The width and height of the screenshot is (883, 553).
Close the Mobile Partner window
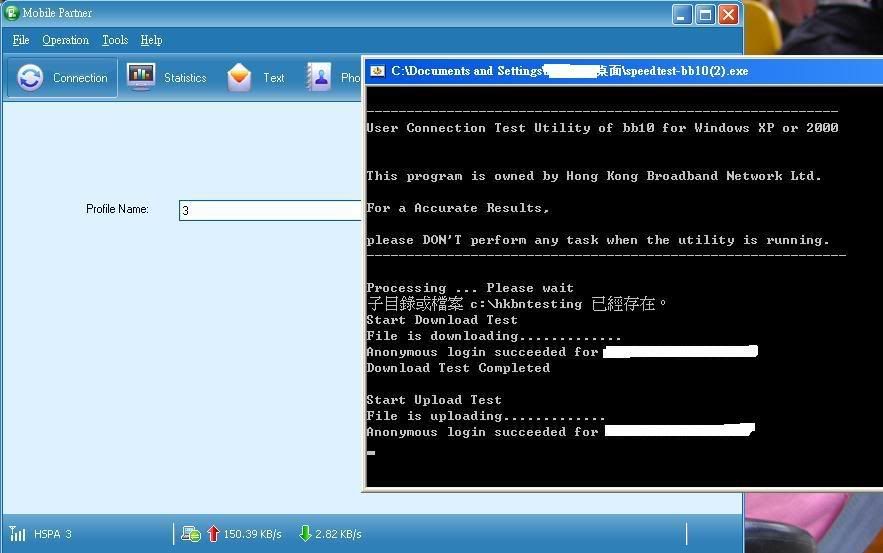pos(729,14)
